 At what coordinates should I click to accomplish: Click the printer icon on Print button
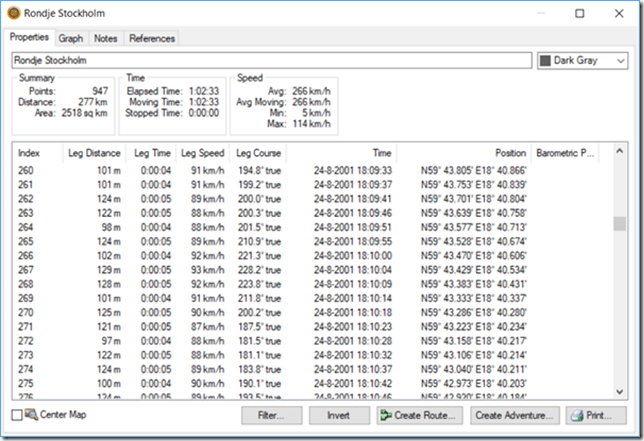(x=577, y=415)
